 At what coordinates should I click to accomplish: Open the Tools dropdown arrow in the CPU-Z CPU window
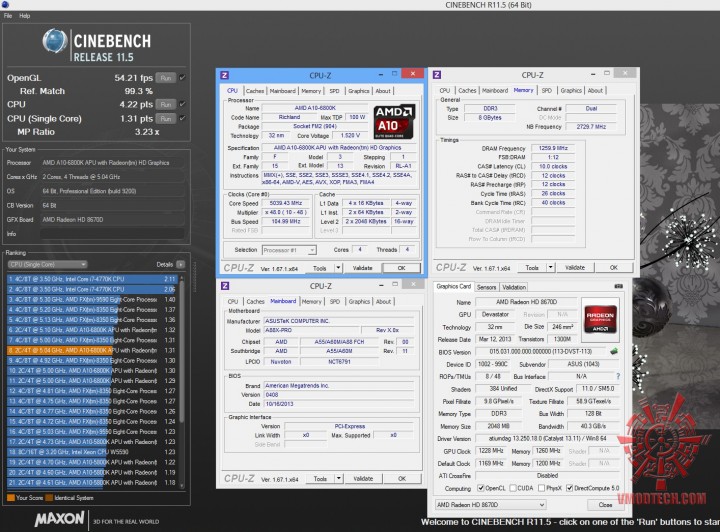point(338,268)
